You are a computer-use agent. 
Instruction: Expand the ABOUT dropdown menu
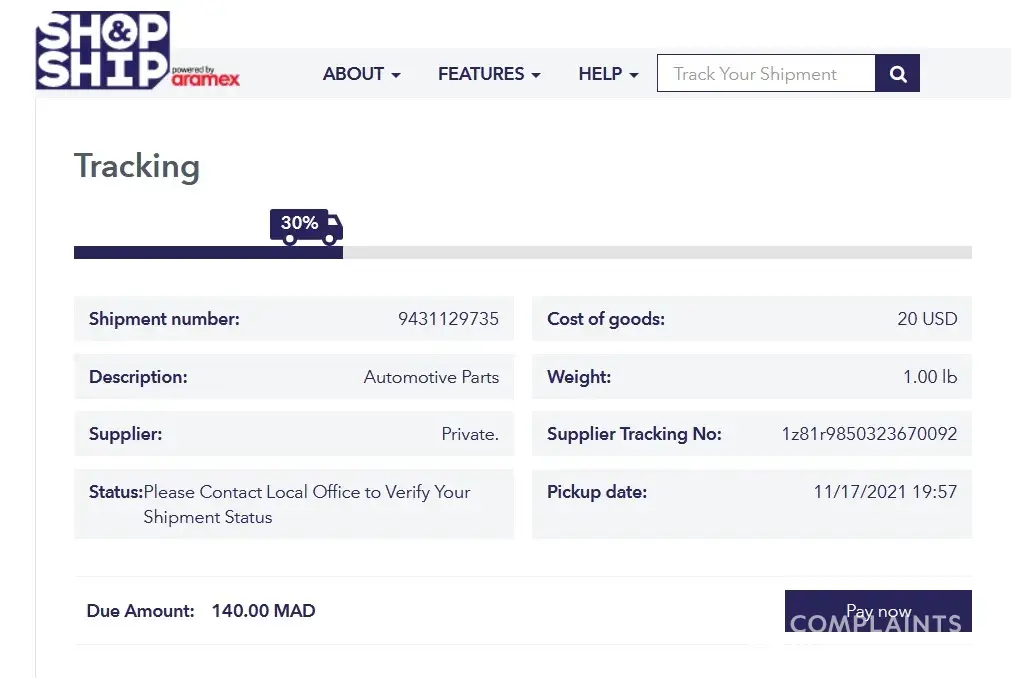click(x=361, y=74)
